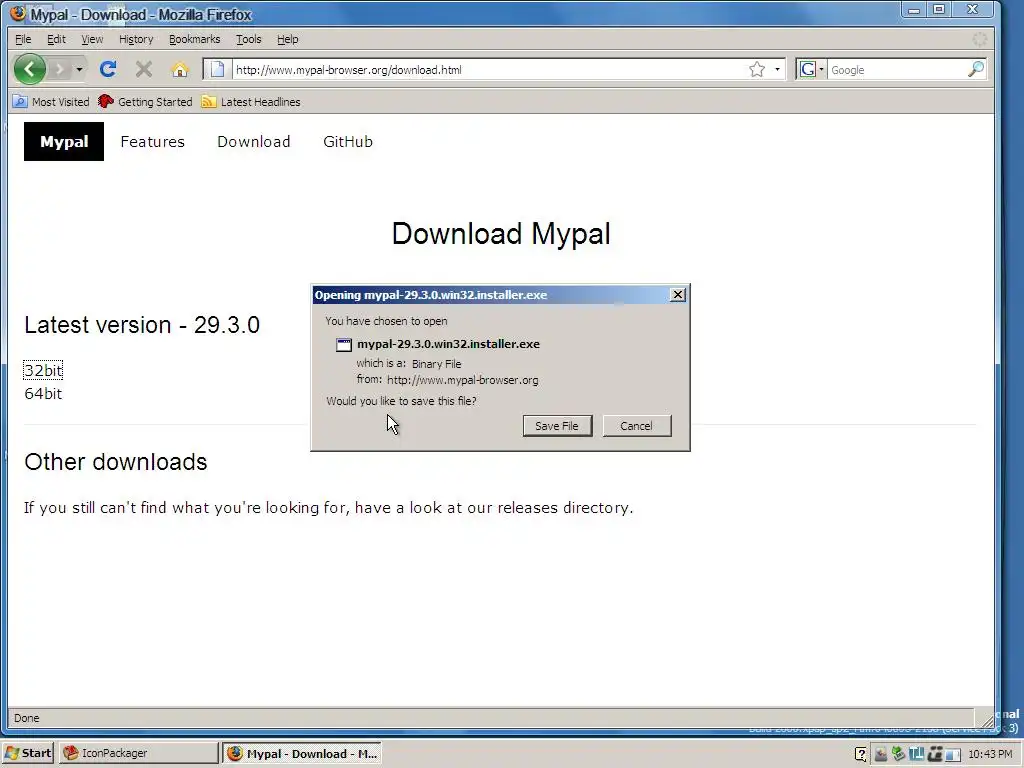The height and width of the screenshot is (768, 1024).
Task: Click the Other downloads heading
Action: pyautogui.click(x=116, y=462)
